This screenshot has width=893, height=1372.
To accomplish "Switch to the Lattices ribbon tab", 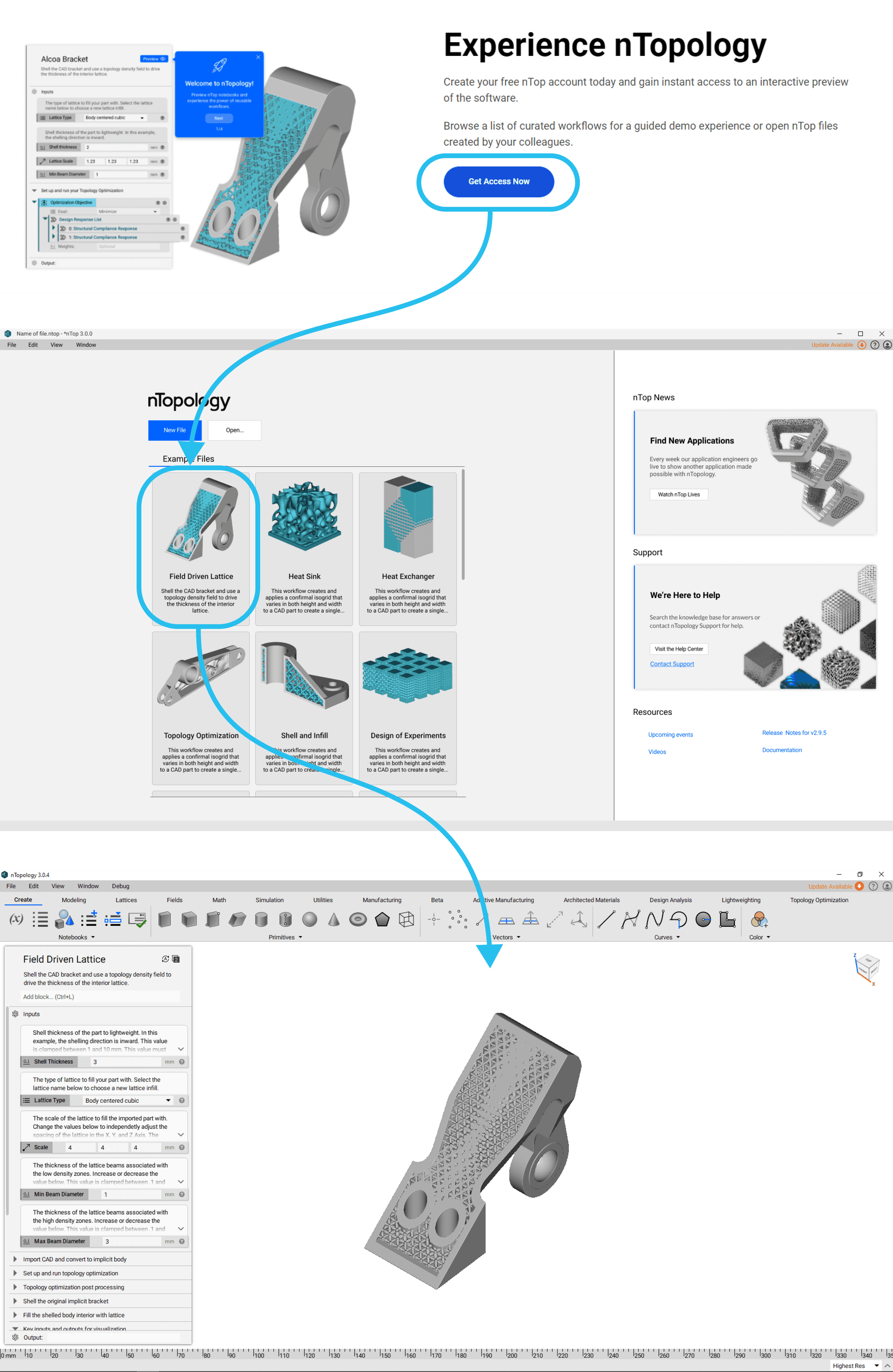I will [126, 900].
